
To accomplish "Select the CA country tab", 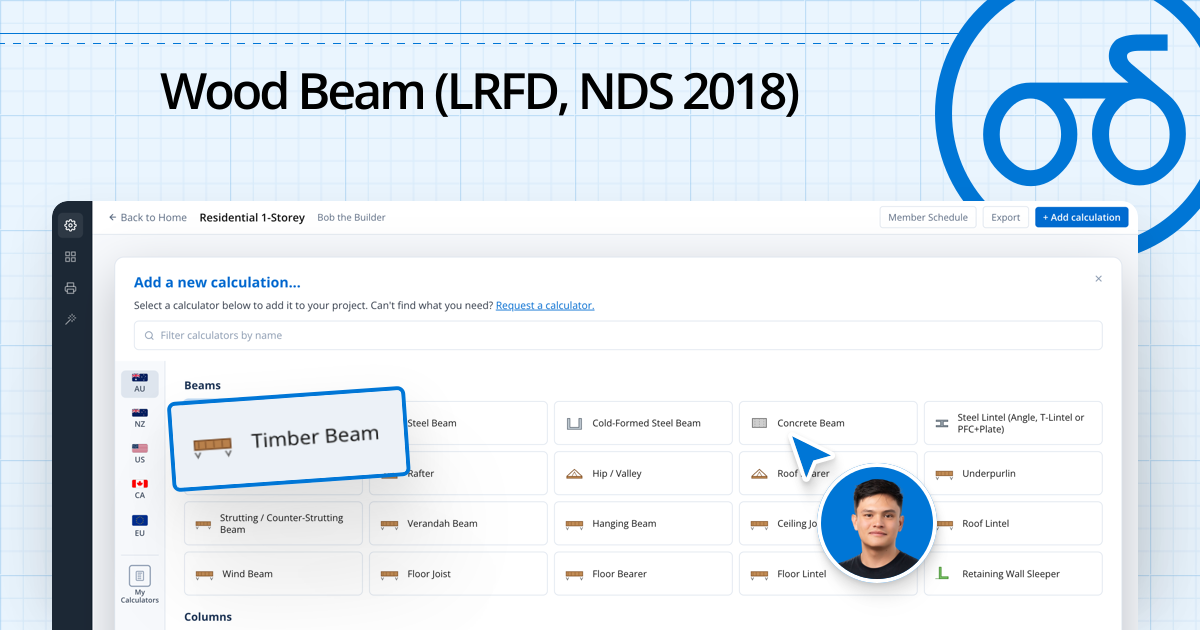I will 140,489.
